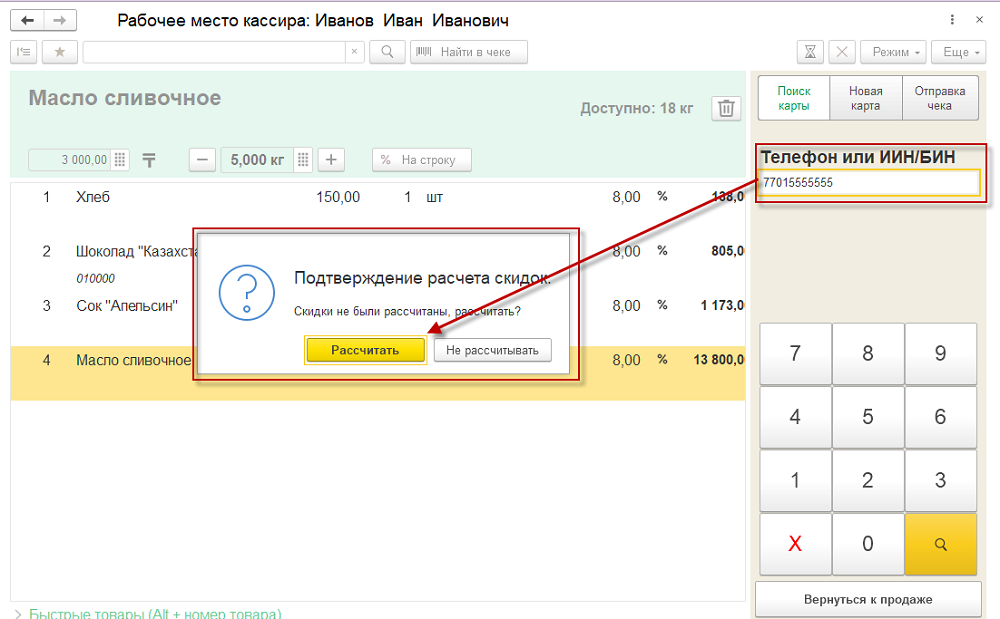Confirm discount calculation with Рассчитать
1000x619 pixels.
click(x=366, y=350)
